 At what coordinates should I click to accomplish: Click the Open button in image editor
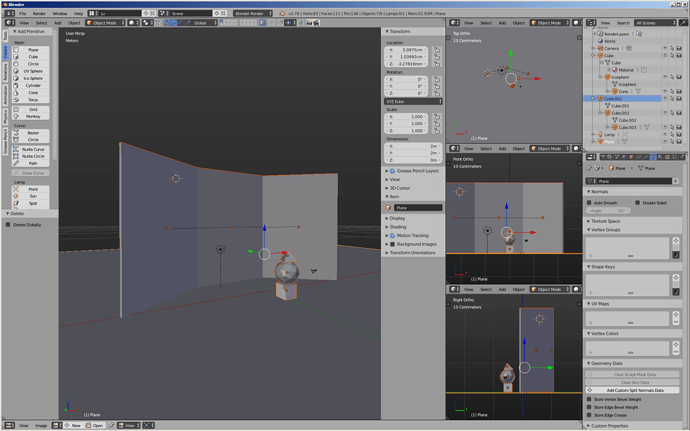[94, 425]
